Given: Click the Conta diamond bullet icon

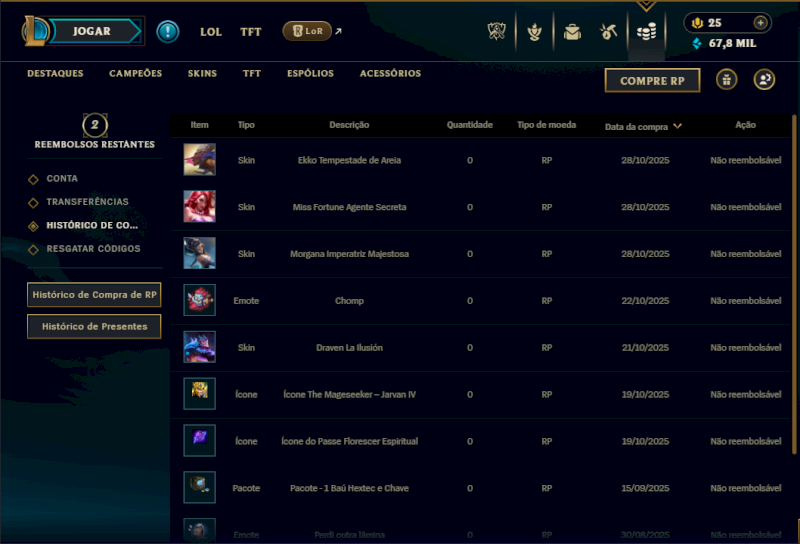Looking at the screenshot, I should tap(33, 179).
